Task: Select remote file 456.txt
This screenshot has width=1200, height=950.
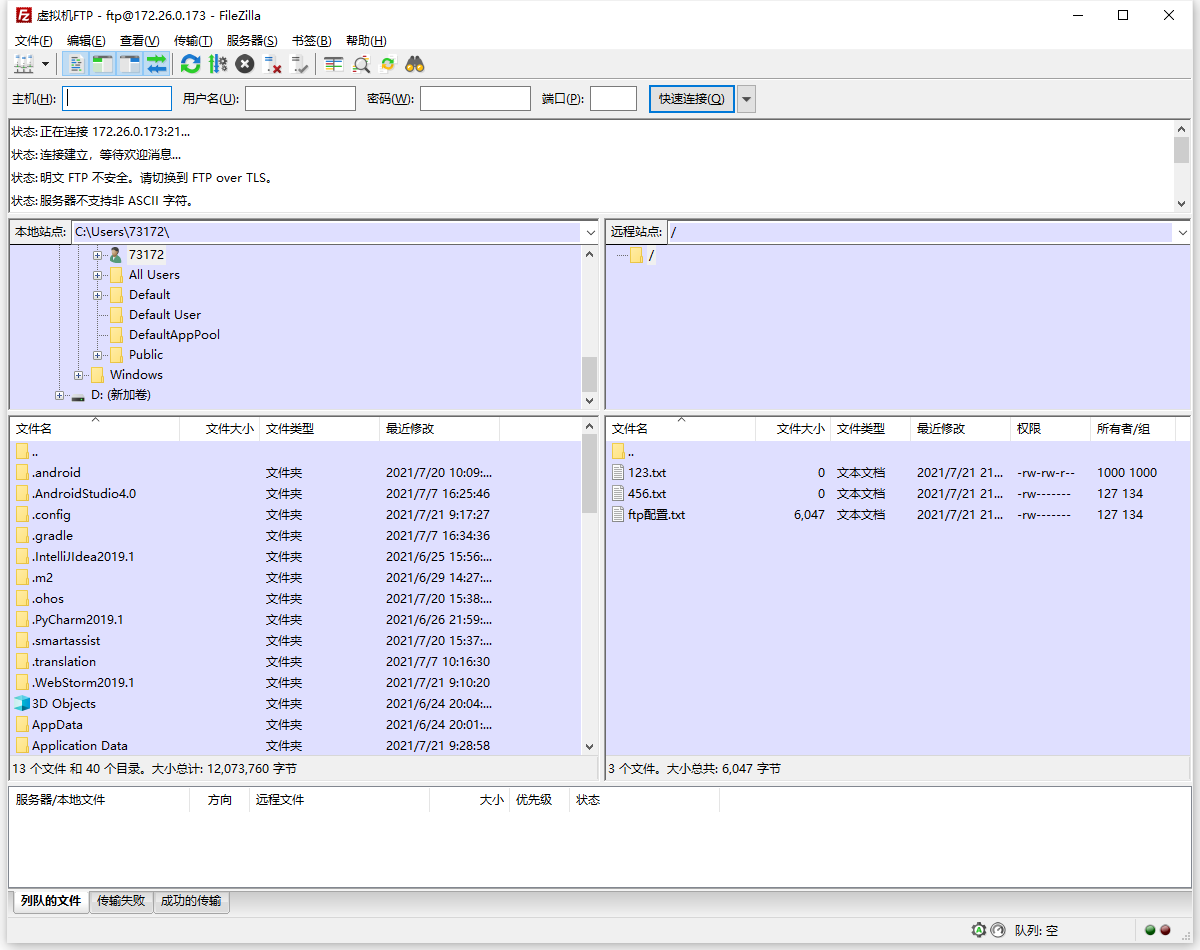Action: (x=647, y=493)
